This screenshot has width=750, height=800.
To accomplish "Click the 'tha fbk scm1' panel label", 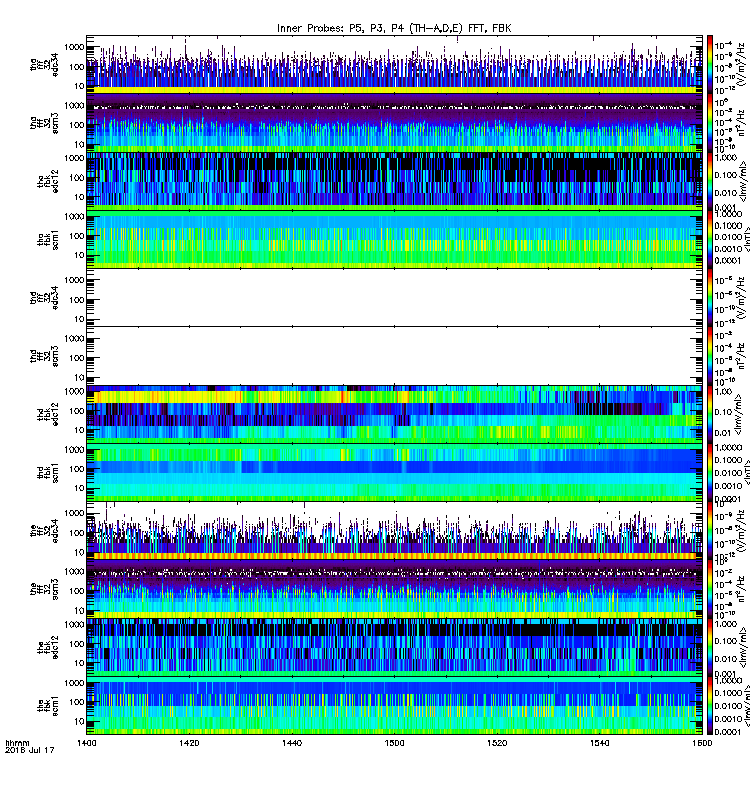I will click(x=48, y=240).
